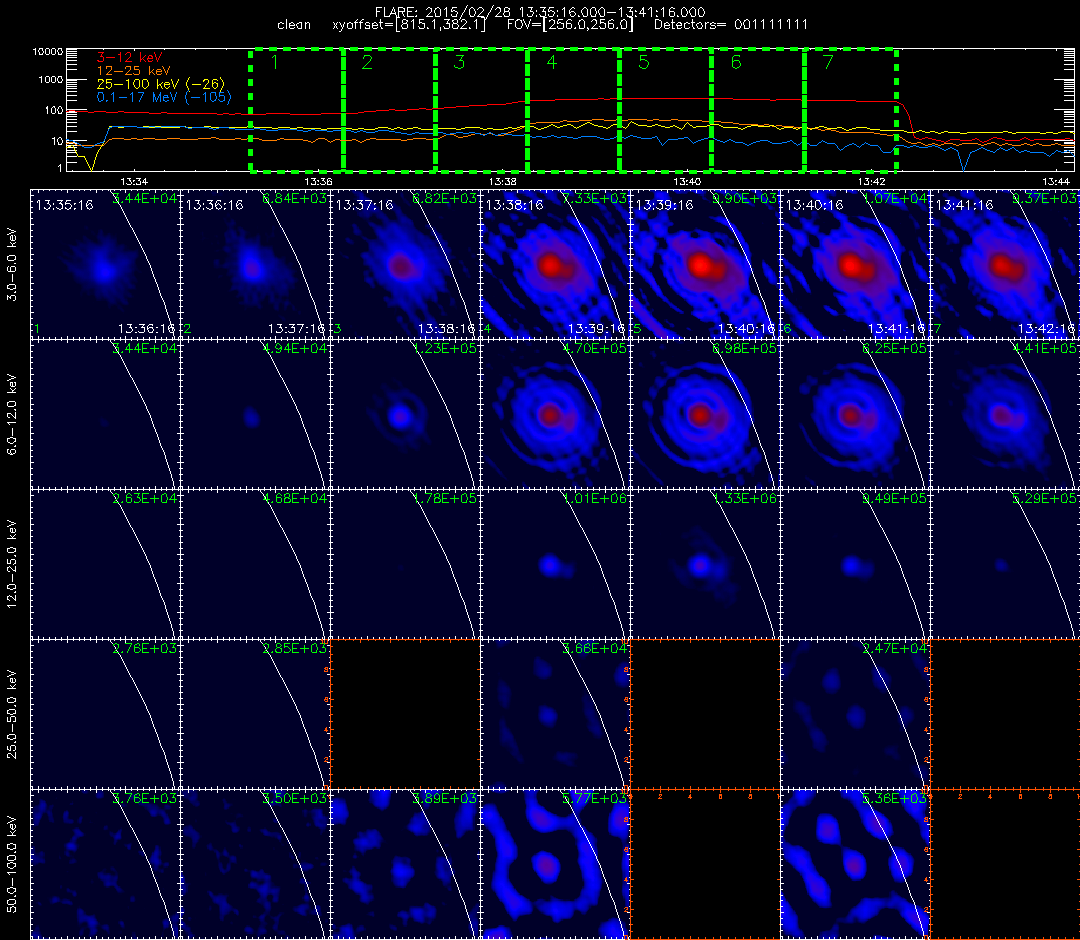Image resolution: width=1080 pixels, height=940 pixels.
Task: Click the central source in 50-100 keV panel 4
Action: 547,864
